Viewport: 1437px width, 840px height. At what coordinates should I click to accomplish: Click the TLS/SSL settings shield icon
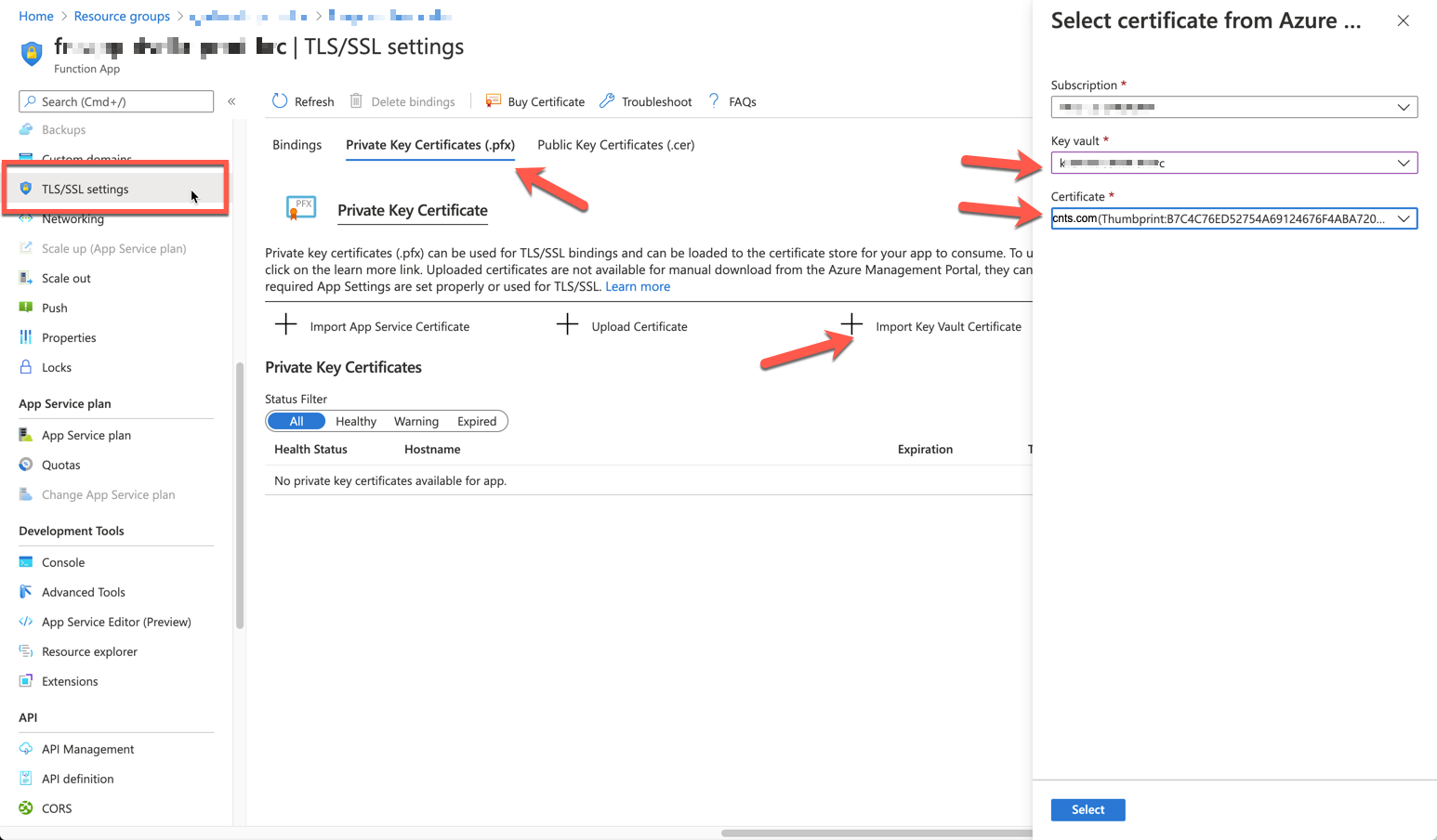click(x=26, y=189)
